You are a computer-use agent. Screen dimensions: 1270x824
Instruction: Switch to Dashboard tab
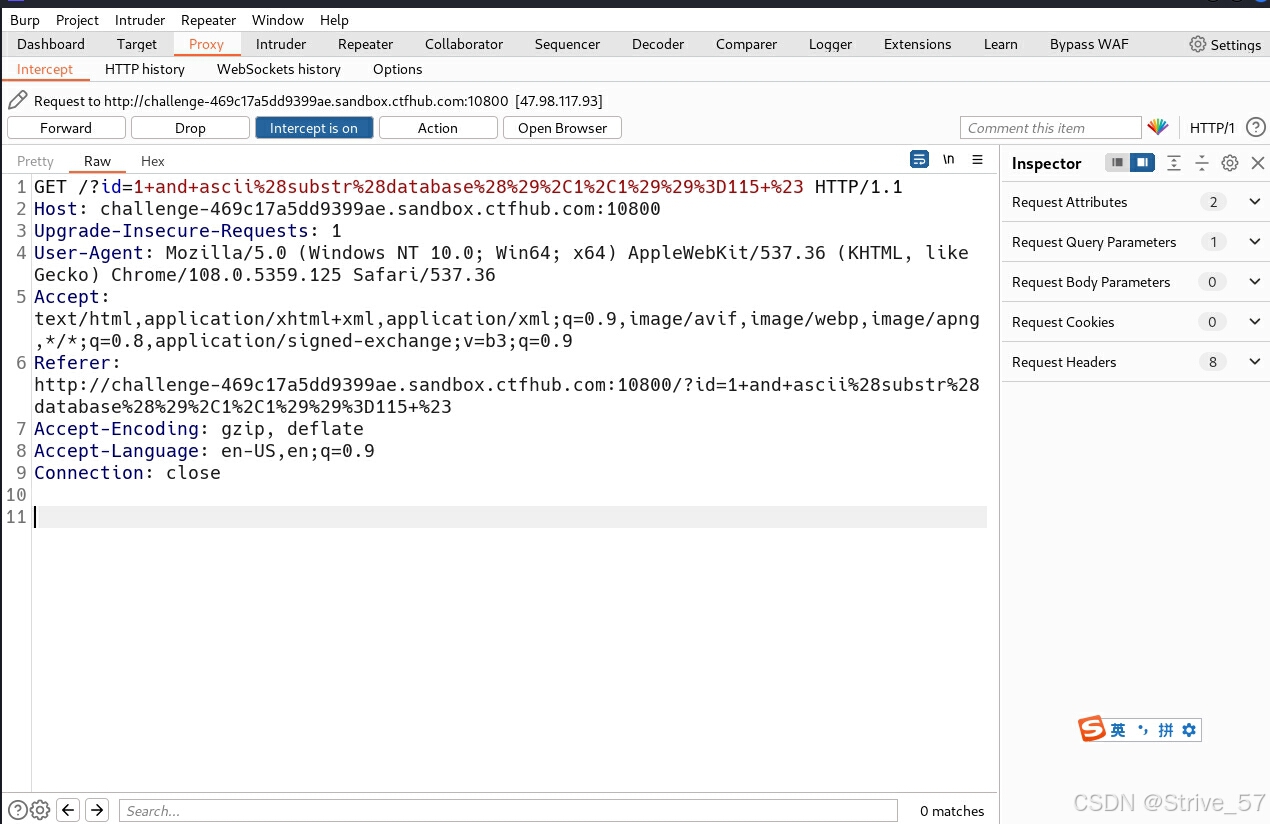coord(51,44)
